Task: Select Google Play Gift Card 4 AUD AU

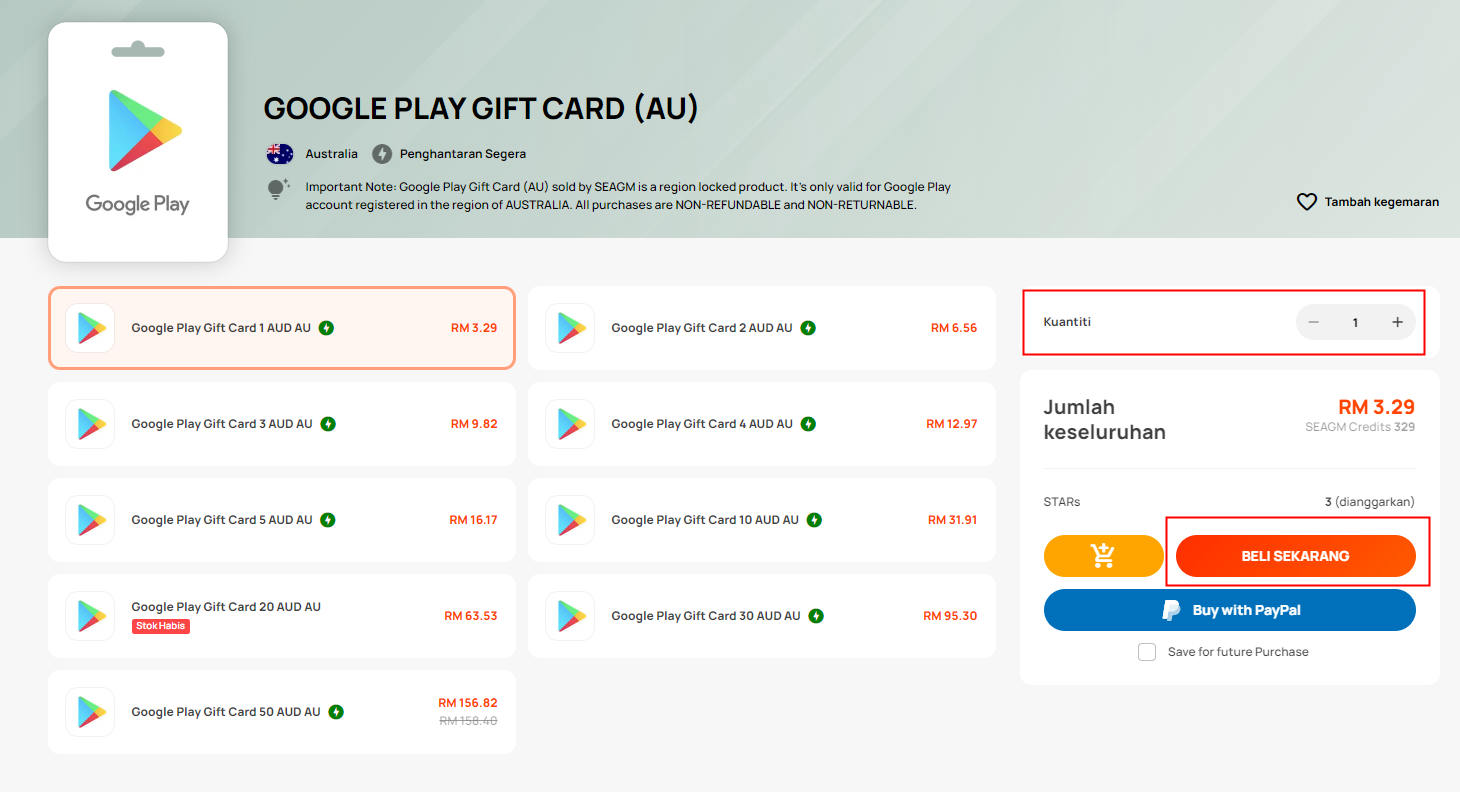Action: coord(762,424)
